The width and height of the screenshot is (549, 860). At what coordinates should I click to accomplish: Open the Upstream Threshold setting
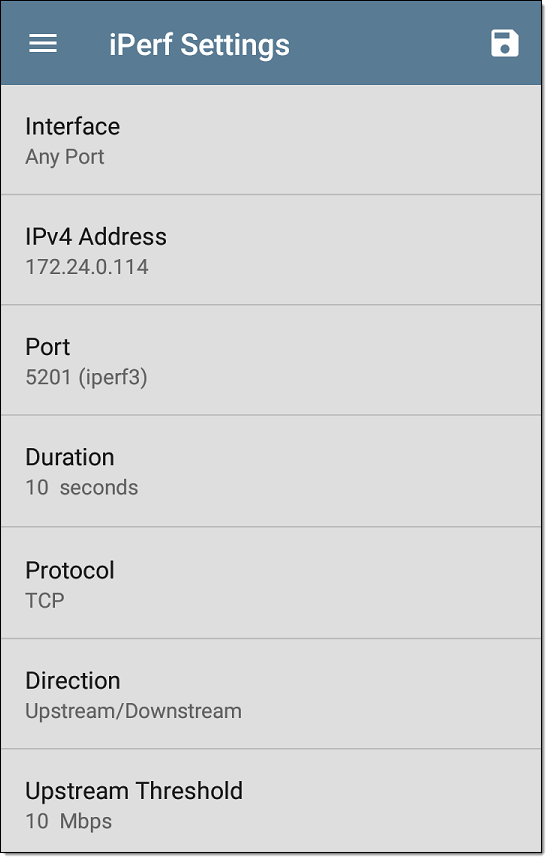271,801
